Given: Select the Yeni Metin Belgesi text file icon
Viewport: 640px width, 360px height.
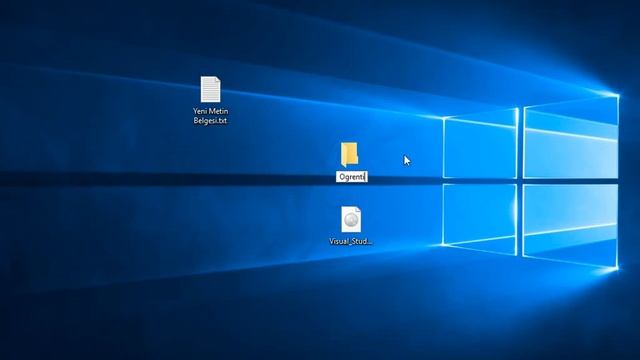Looking at the screenshot, I should point(211,89).
